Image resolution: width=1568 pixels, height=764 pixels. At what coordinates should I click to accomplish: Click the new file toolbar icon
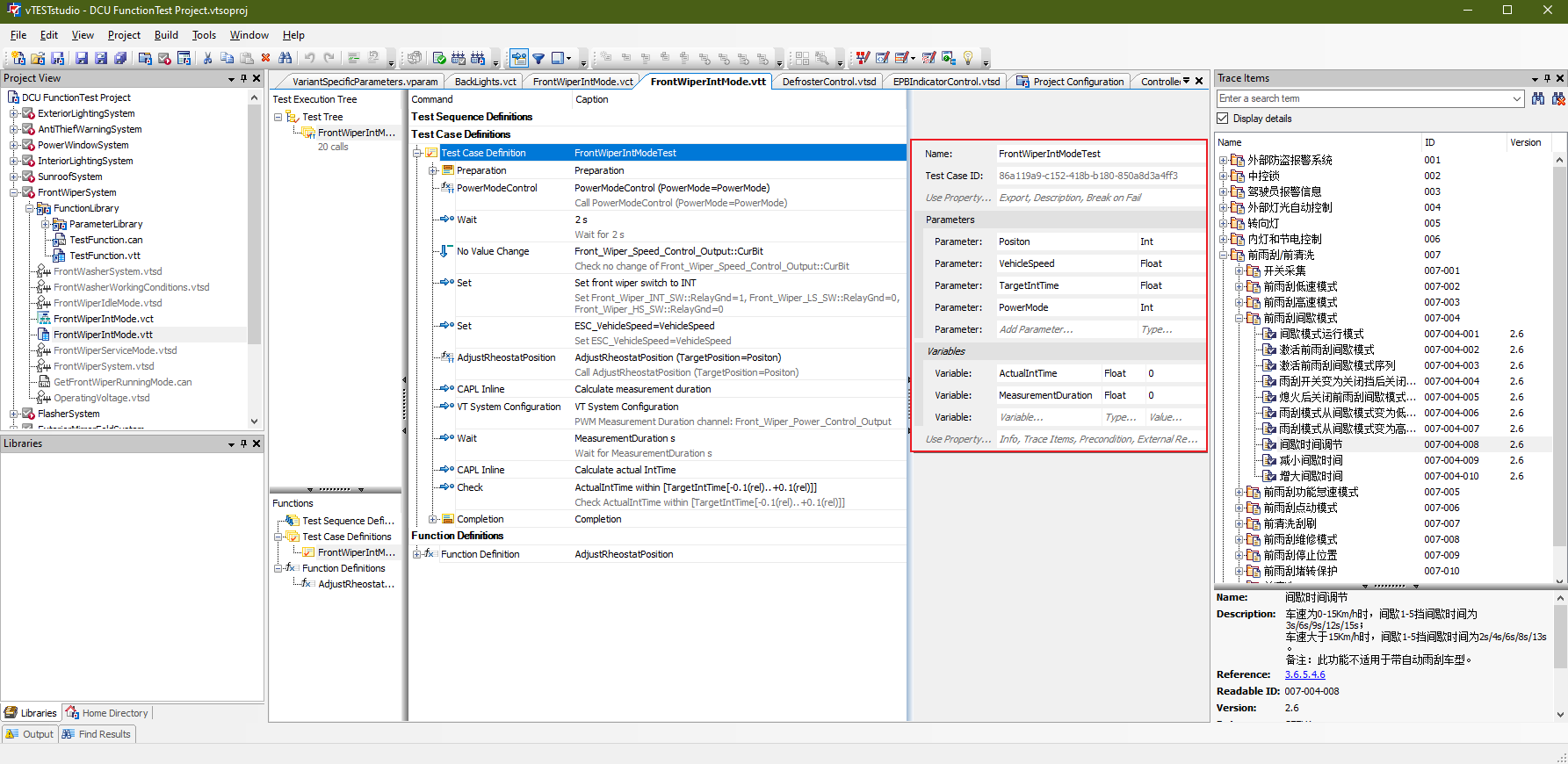point(18,58)
